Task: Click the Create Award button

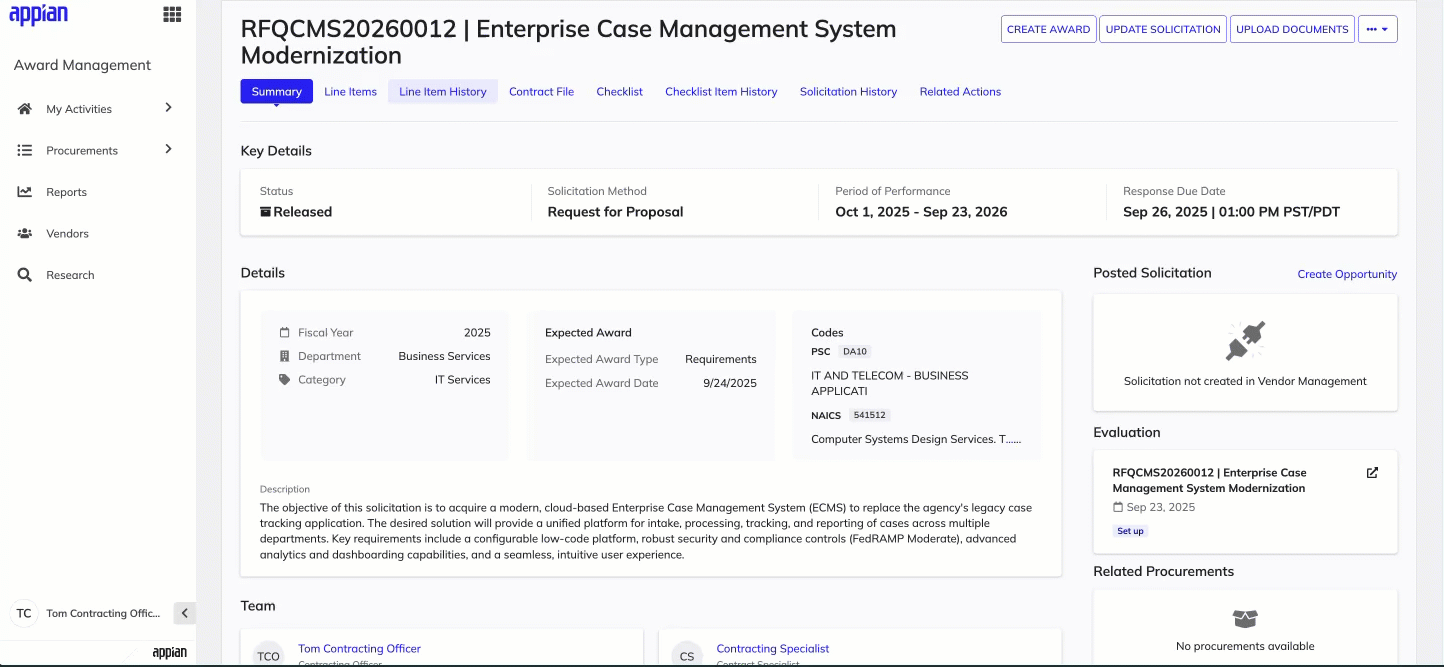Action: 1048,29
